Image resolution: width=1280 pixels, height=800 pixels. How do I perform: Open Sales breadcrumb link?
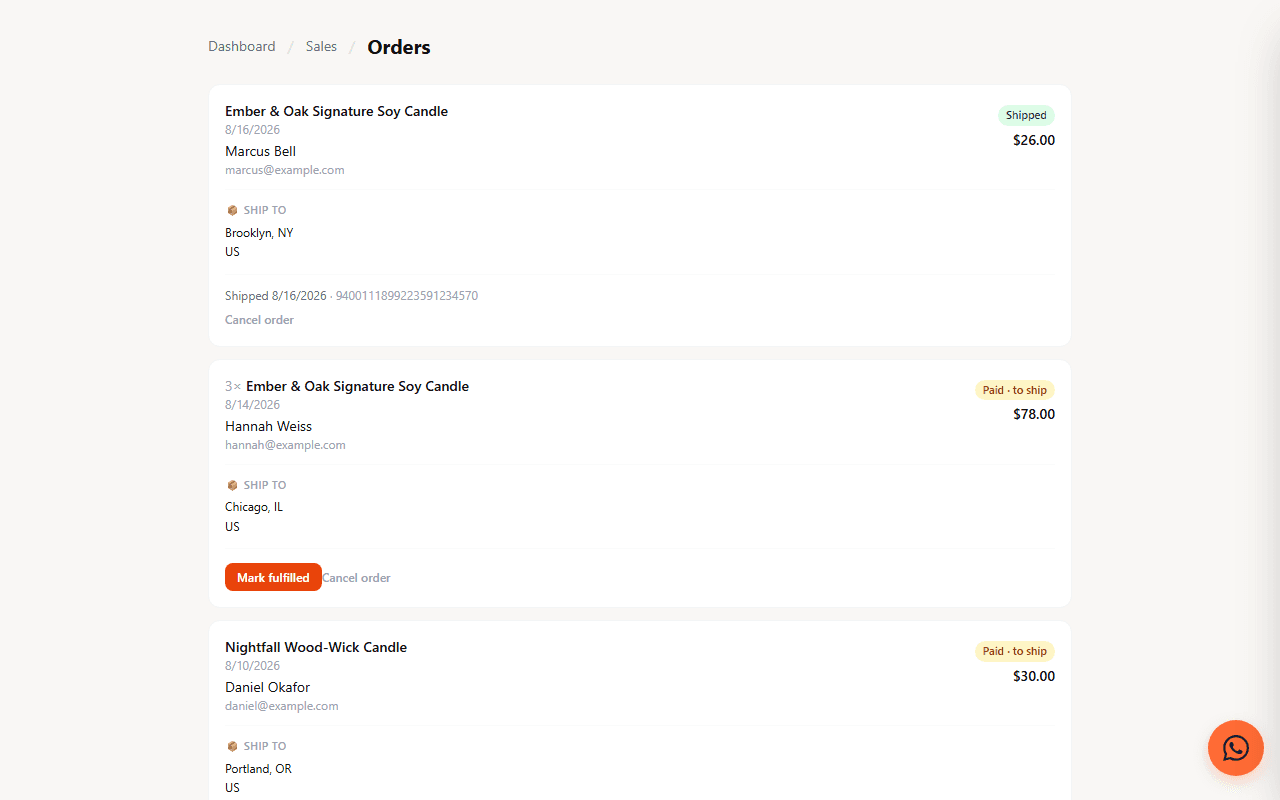pos(321,46)
